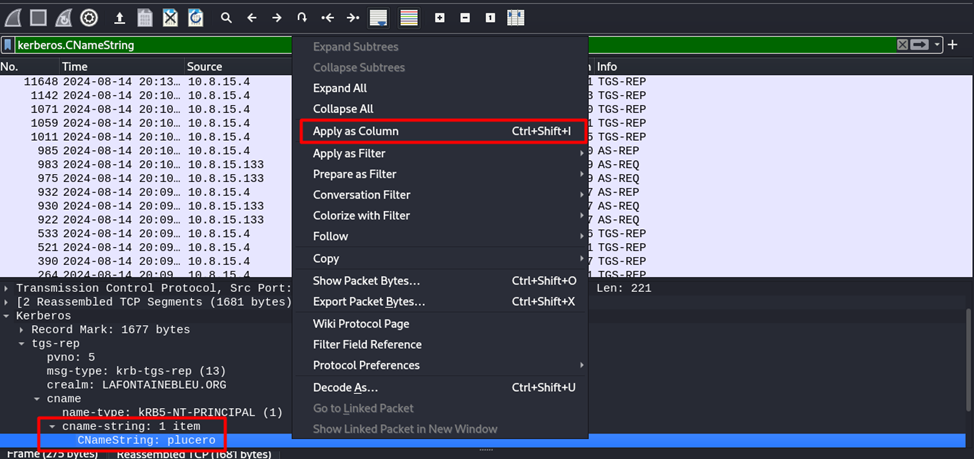Expand Reassembled TCP Segments row

[x=6, y=302]
